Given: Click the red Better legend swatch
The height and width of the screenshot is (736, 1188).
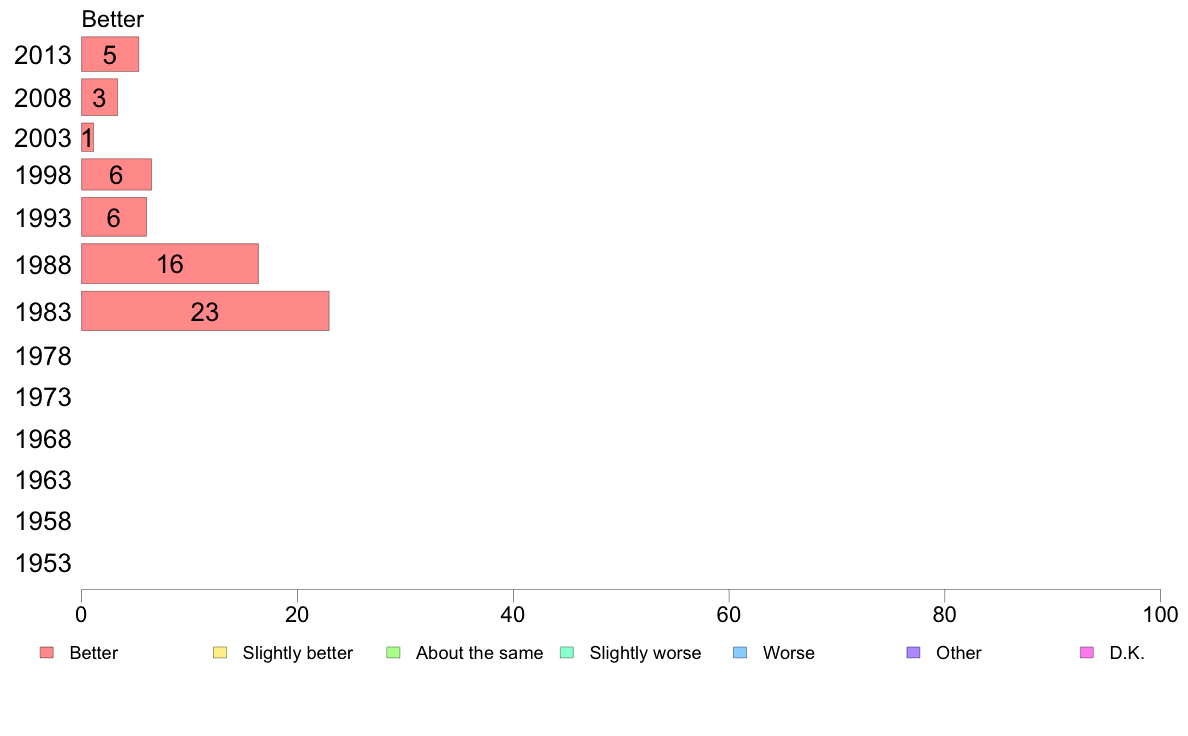Looking at the screenshot, I should pos(47,653).
